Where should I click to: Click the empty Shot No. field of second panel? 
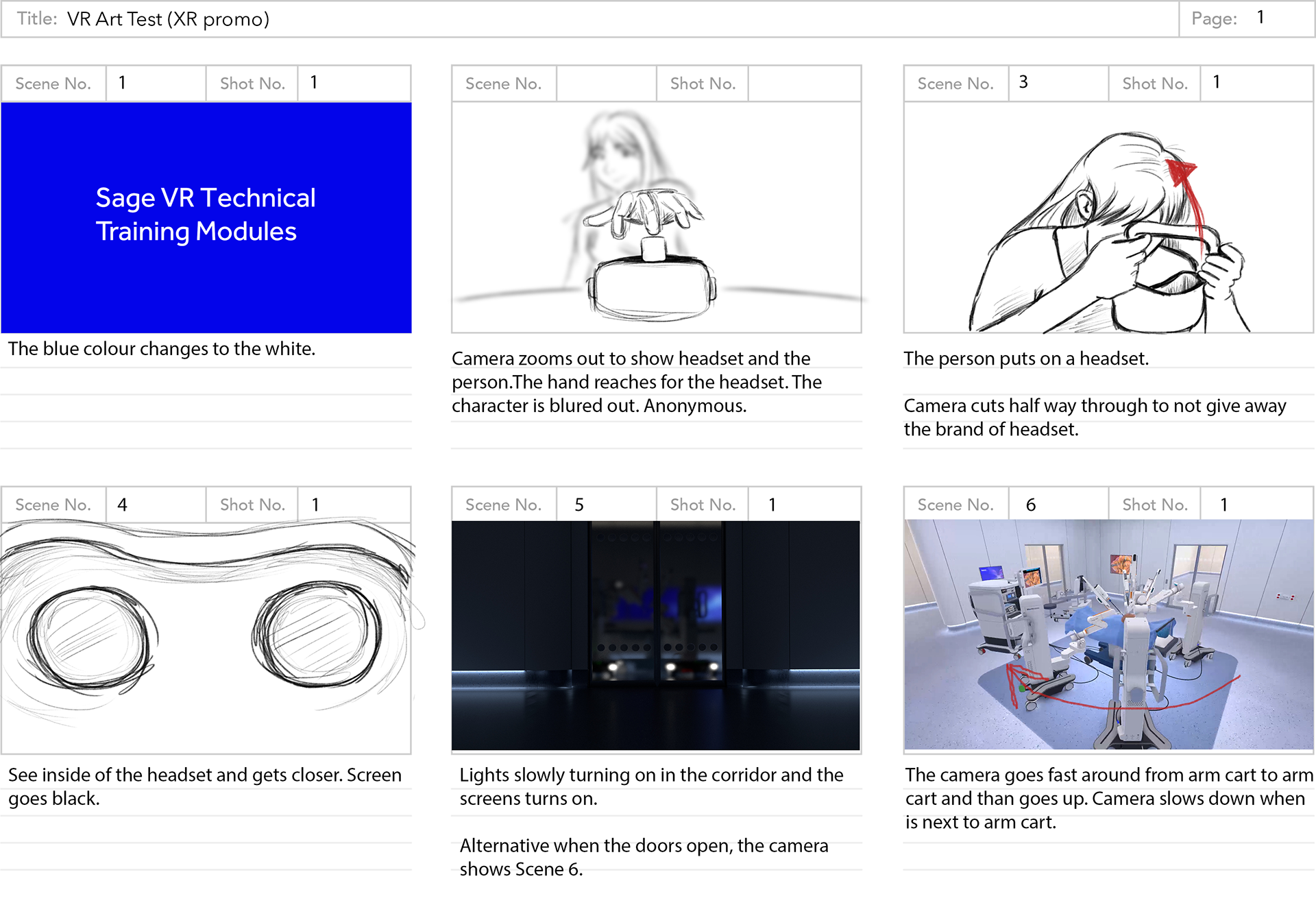804,84
